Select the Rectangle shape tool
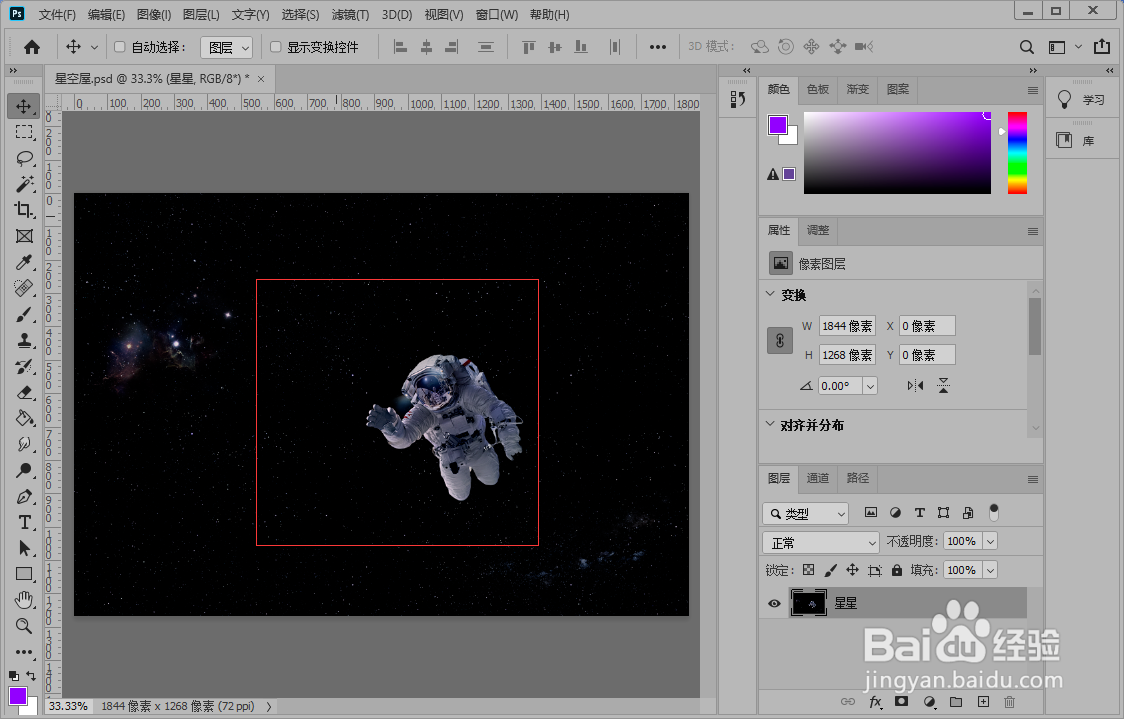 click(24, 574)
